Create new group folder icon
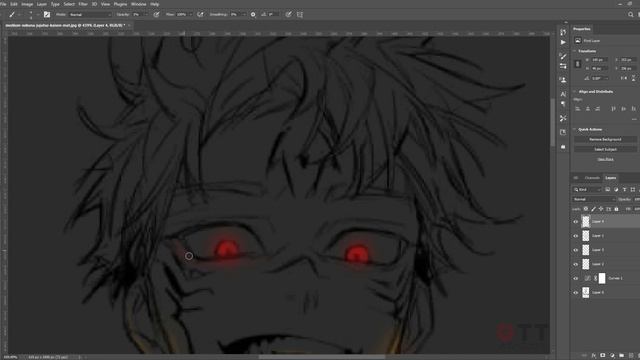This screenshot has height=360, width=640. pos(622,356)
